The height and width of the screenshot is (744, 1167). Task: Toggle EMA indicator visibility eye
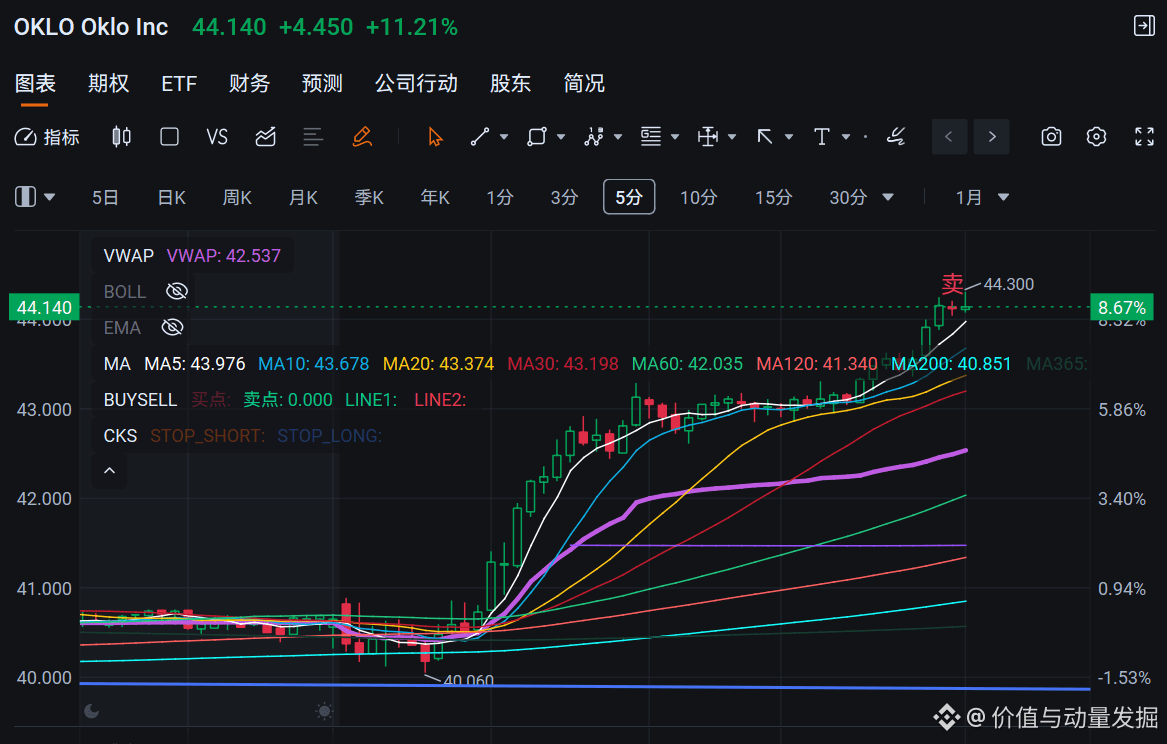(x=172, y=327)
